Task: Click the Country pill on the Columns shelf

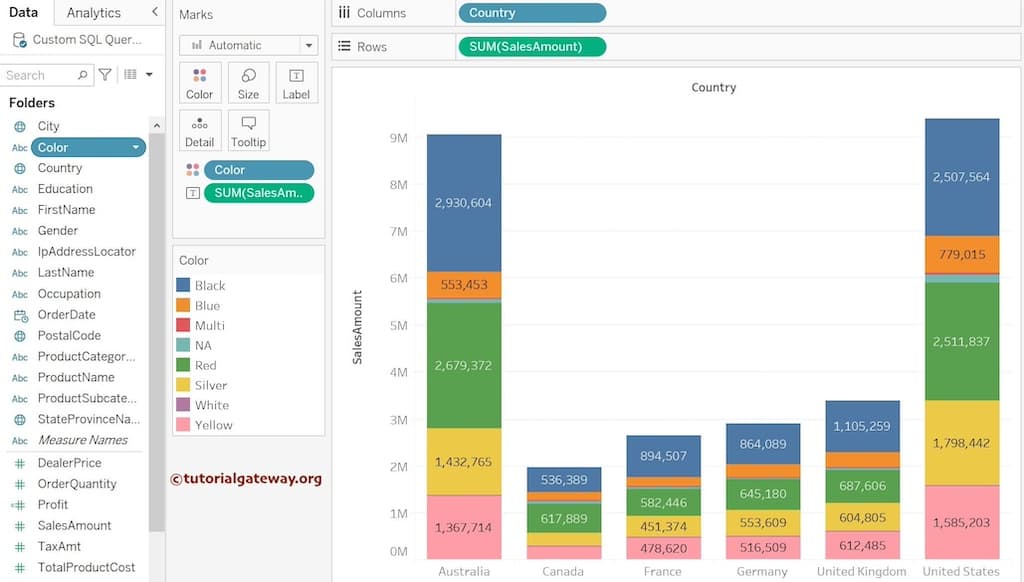Action: (x=531, y=13)
